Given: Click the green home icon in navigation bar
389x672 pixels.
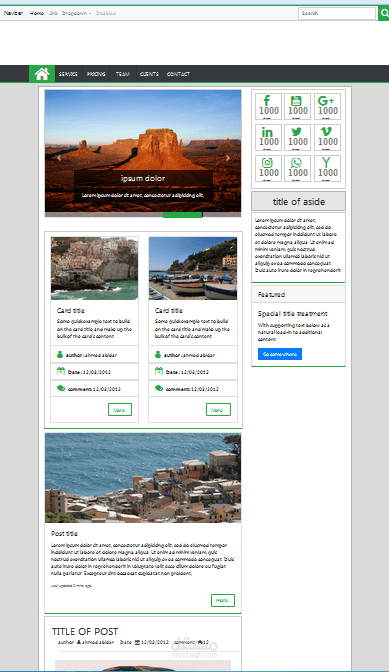Looking at the screenshot, I should (42, 74).
